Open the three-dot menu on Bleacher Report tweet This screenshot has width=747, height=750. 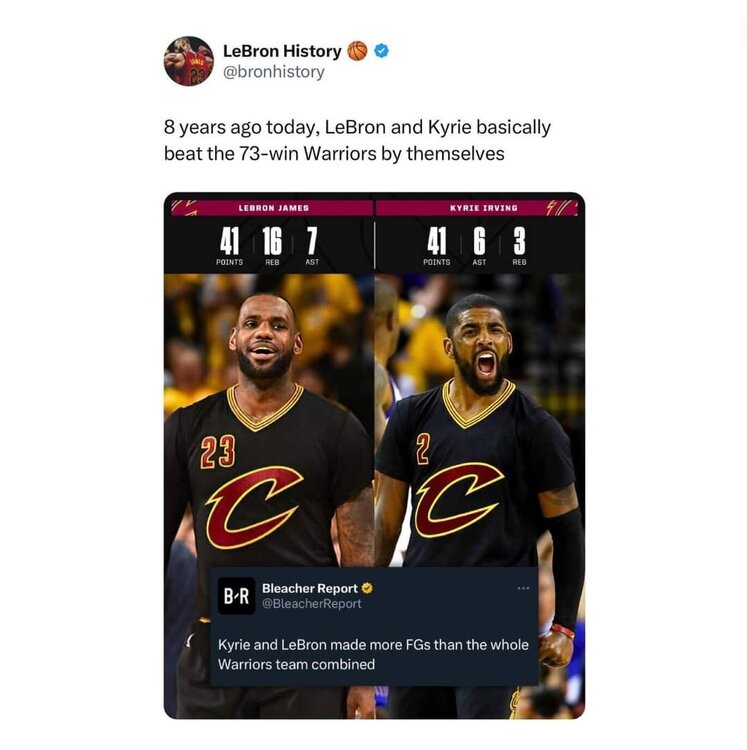523,588
